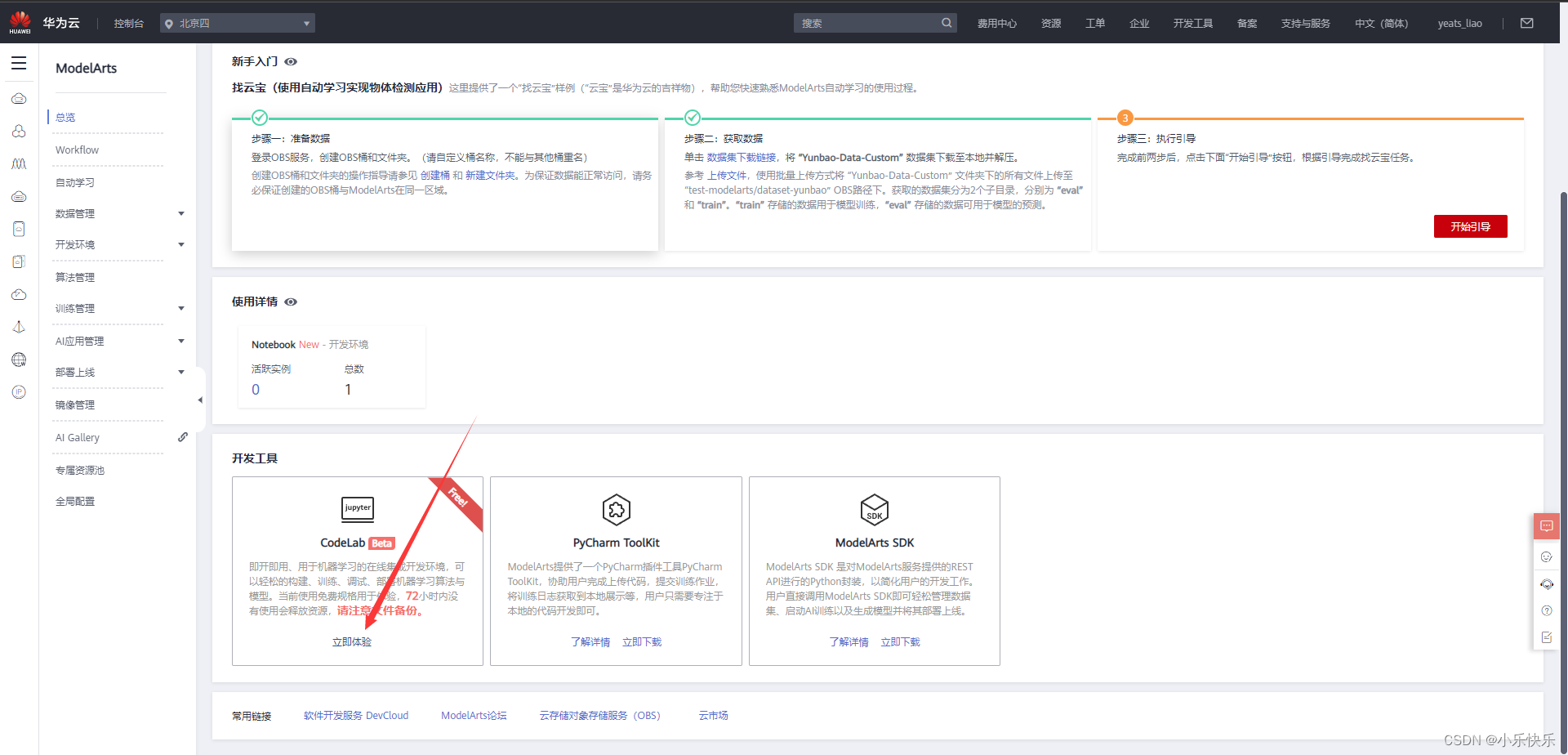1568x755 pixels.
Task: Open the 北京四 region dropdown
Action: tap(237, 23)
